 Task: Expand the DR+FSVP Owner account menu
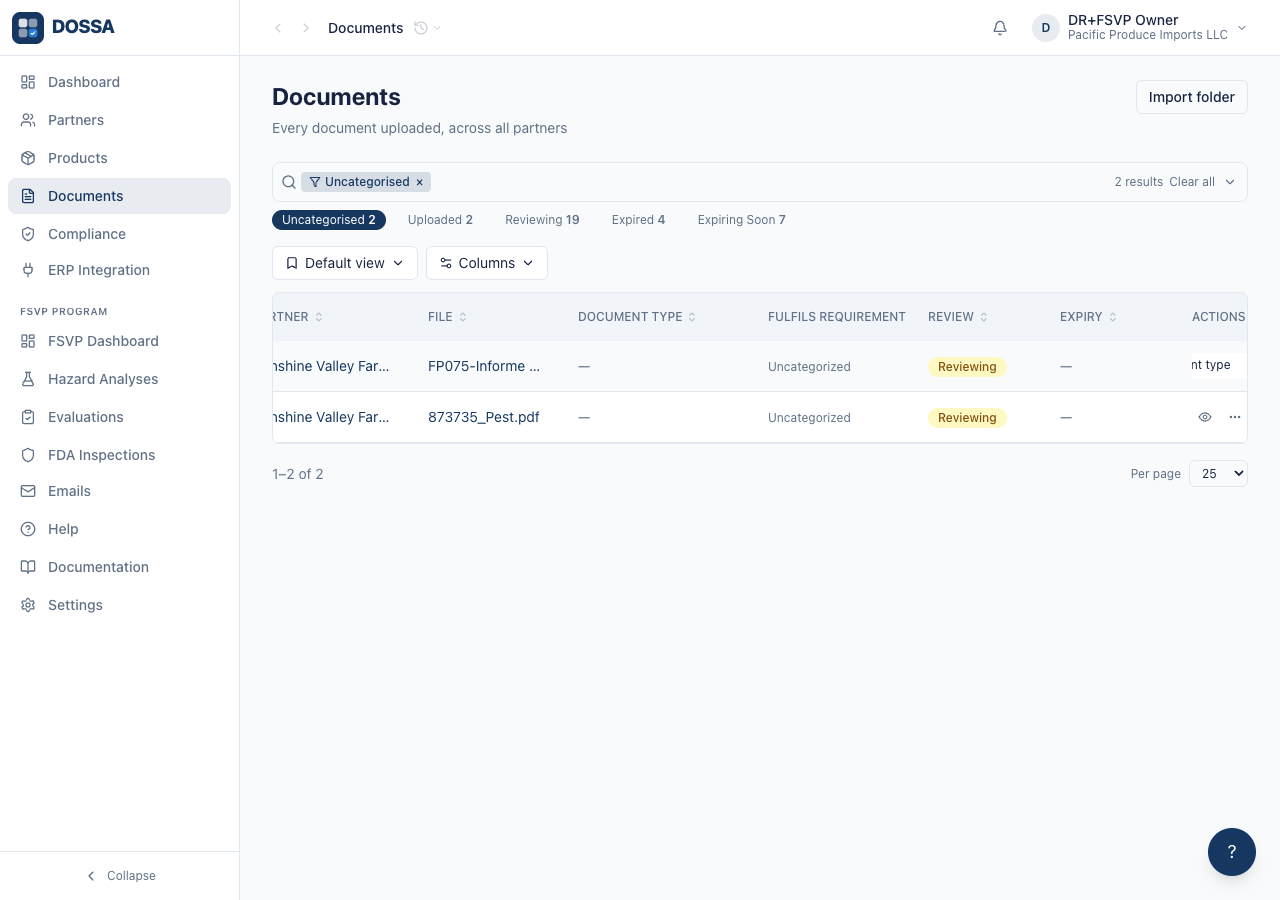tap(1140, 28)
